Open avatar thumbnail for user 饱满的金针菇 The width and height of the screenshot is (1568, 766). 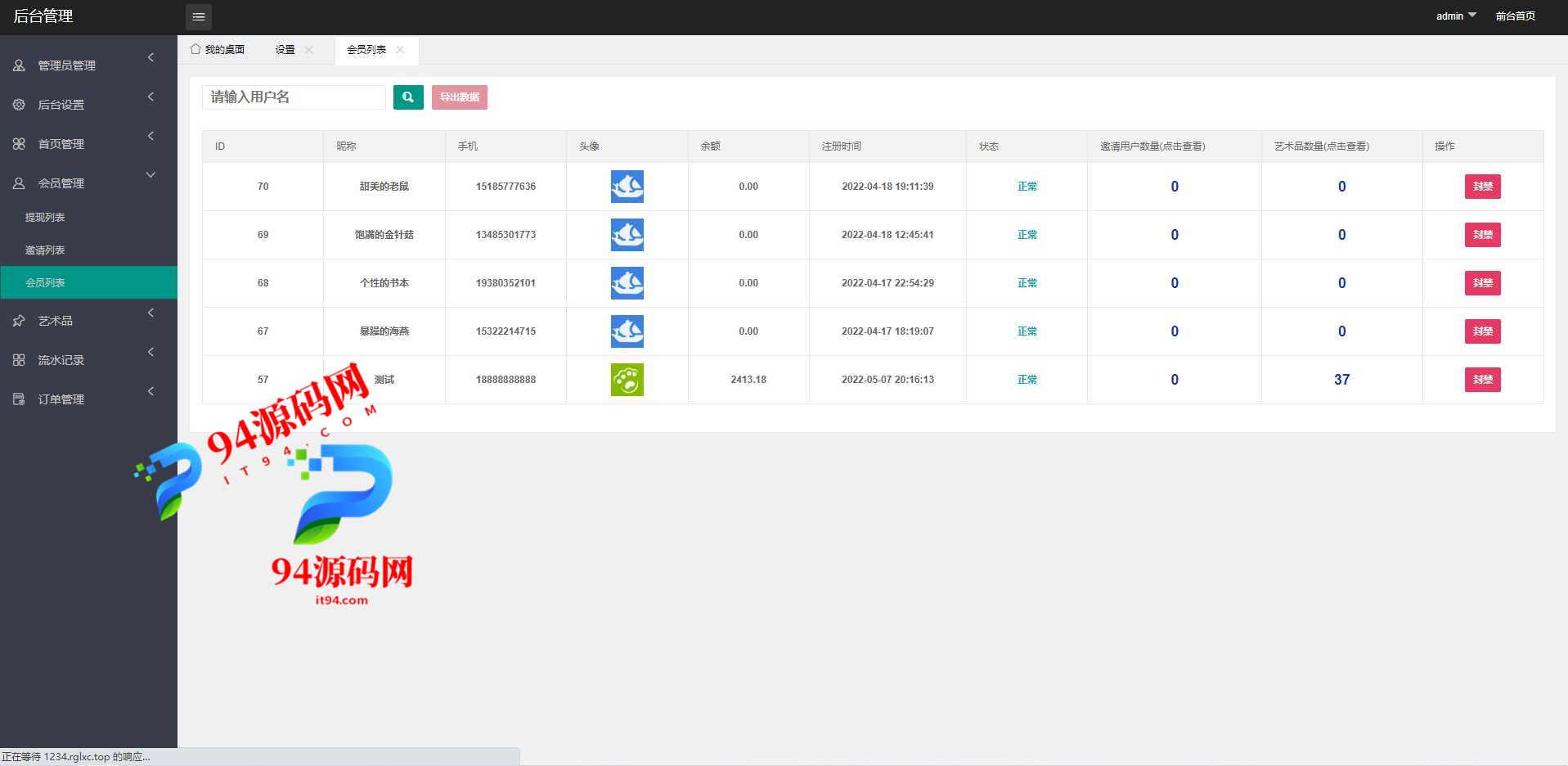[x=627, y=235]
